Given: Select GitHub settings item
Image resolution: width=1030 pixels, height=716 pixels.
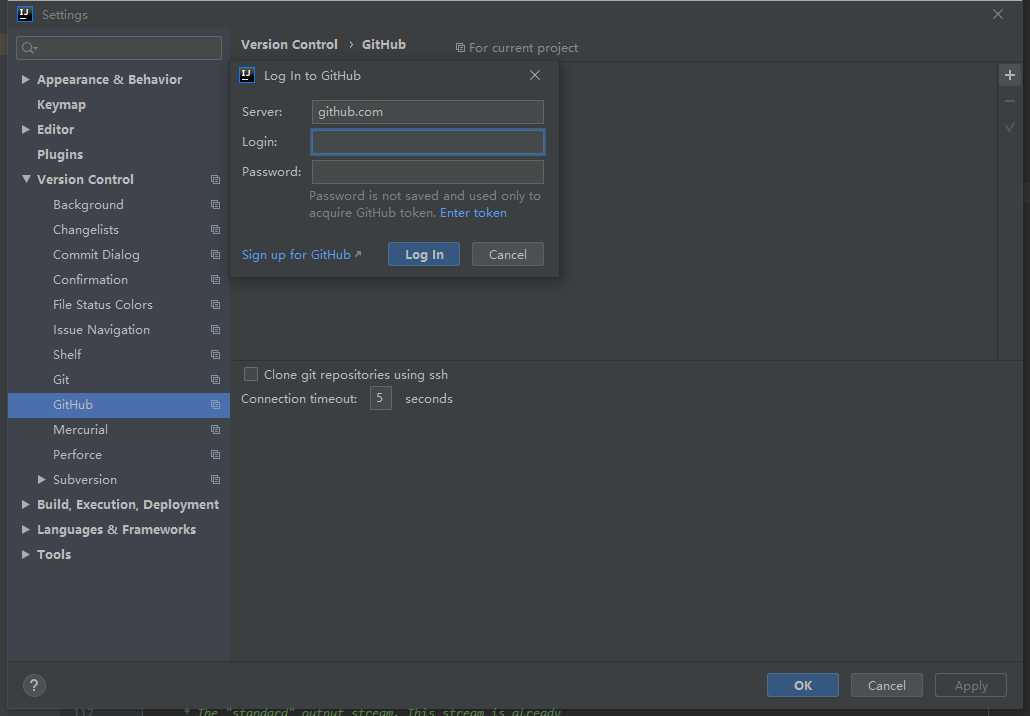Looking at the screenshot, I should pos(119,405).
